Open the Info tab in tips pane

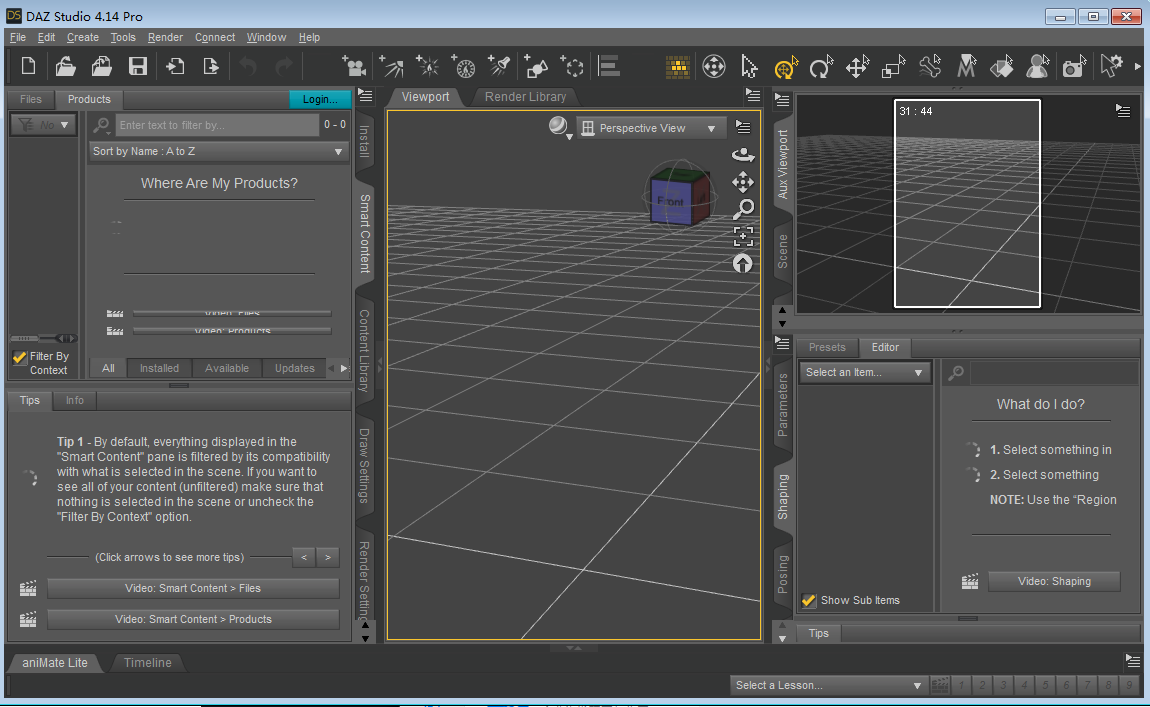click(75, 400)
